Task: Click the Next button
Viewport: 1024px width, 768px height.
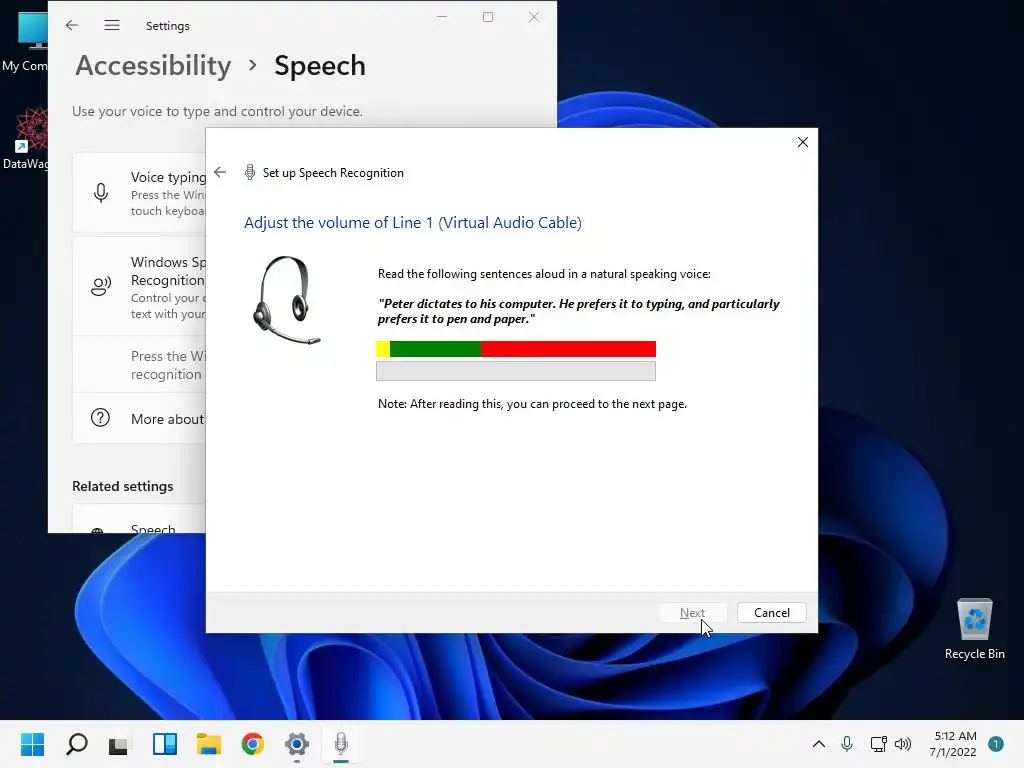Action: click(x=692, y=613)
